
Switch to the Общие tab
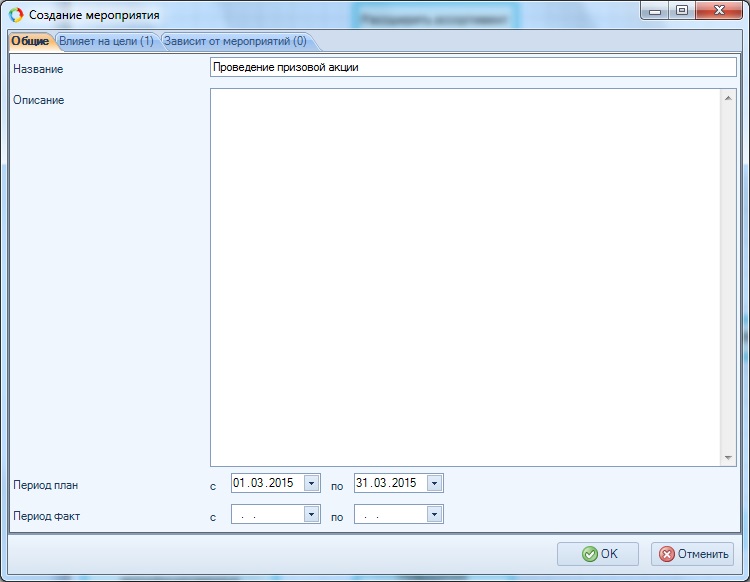(30, 41)
